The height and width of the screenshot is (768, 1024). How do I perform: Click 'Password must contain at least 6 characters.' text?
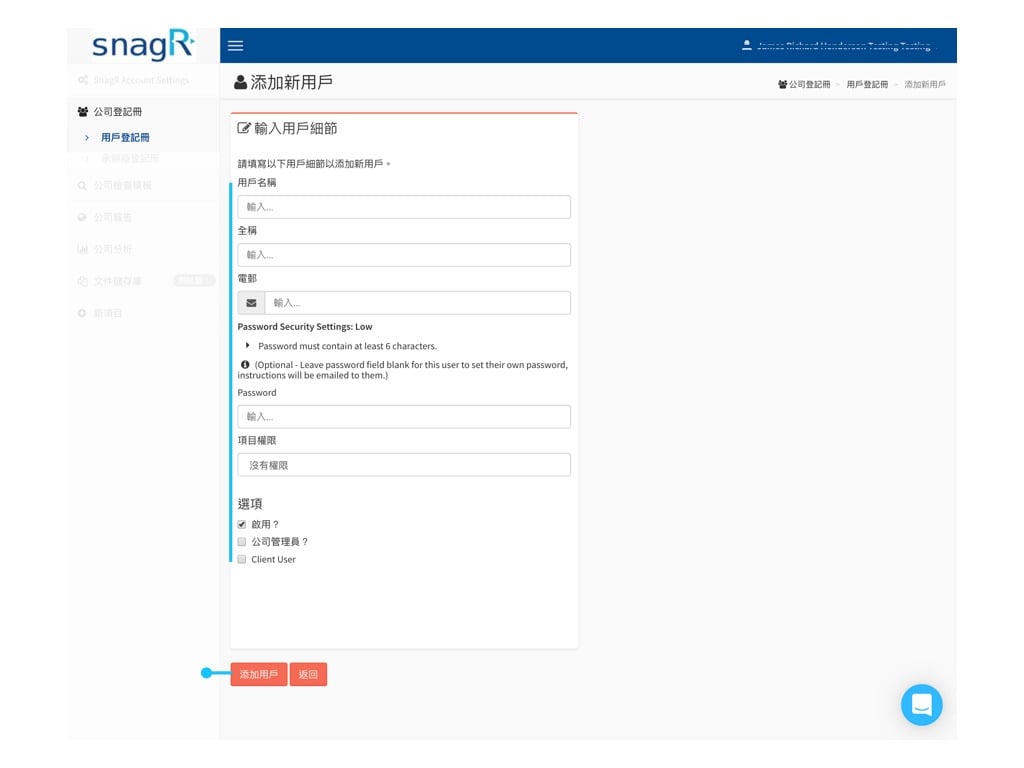click(347, 346)
